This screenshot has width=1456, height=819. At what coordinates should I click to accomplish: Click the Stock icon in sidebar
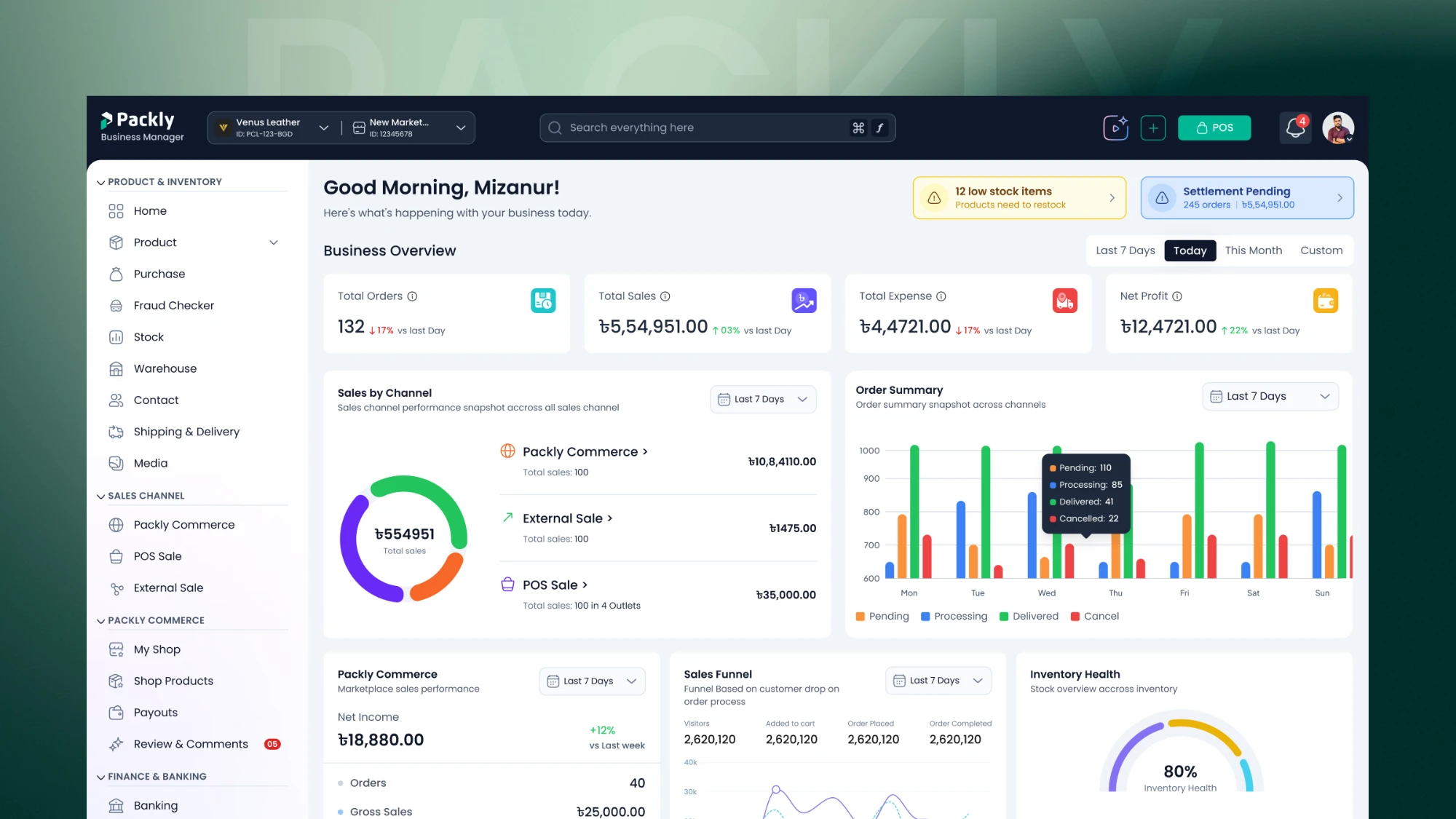click(x=116, y=337)
